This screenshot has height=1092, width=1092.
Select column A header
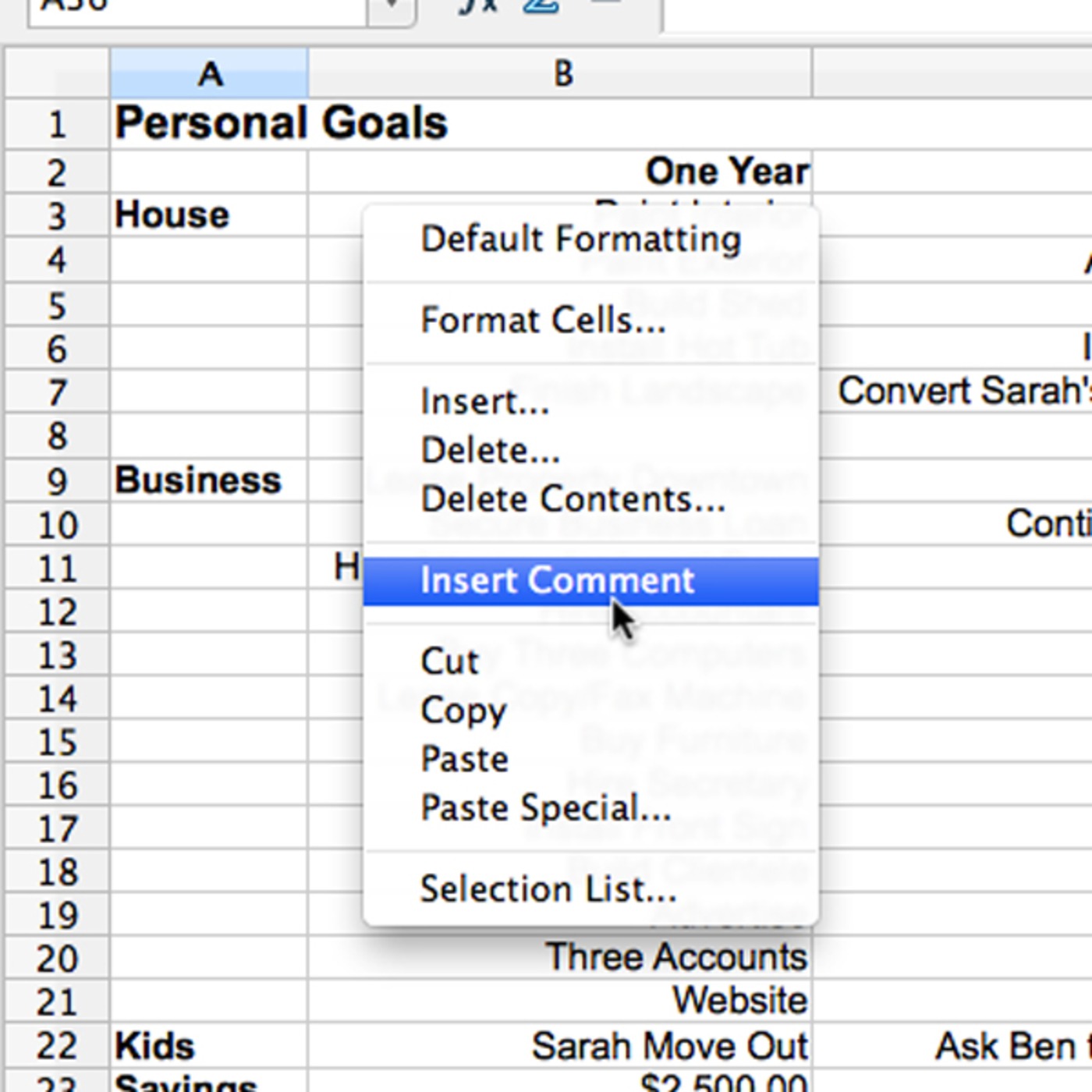coord(209,74)
